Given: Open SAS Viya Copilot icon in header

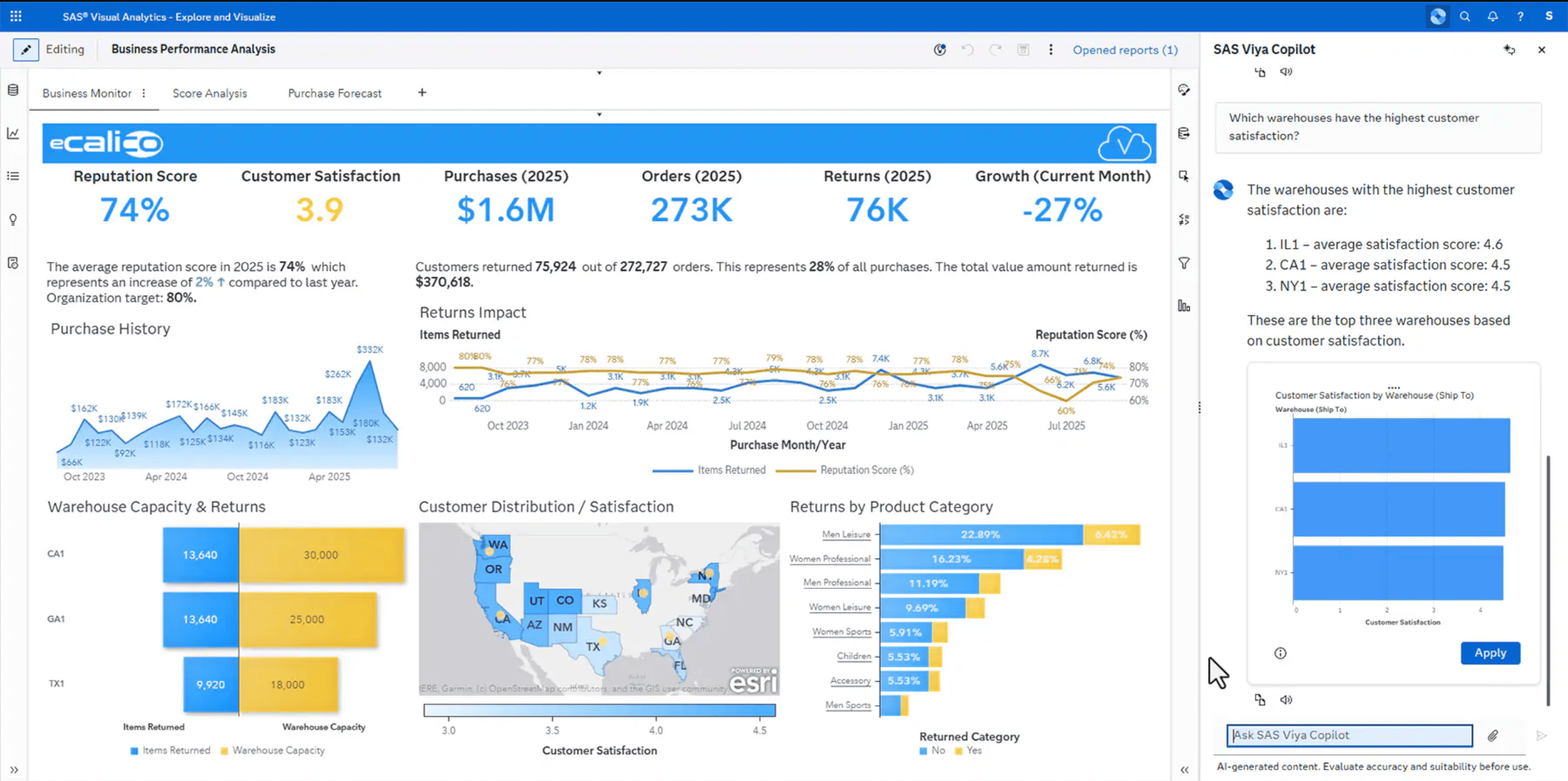Looking at the screenshot, I should click(x=1438, y=17).
